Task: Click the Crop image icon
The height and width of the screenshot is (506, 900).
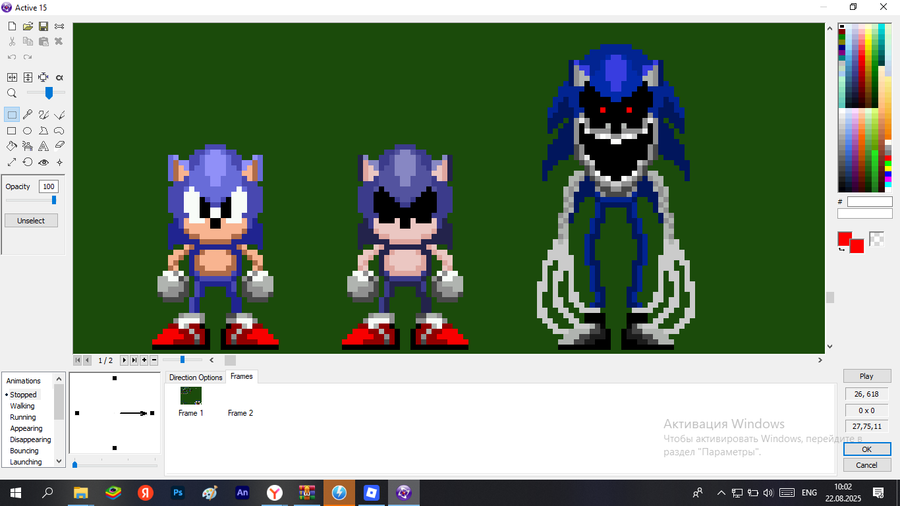Action: [43, 77]
